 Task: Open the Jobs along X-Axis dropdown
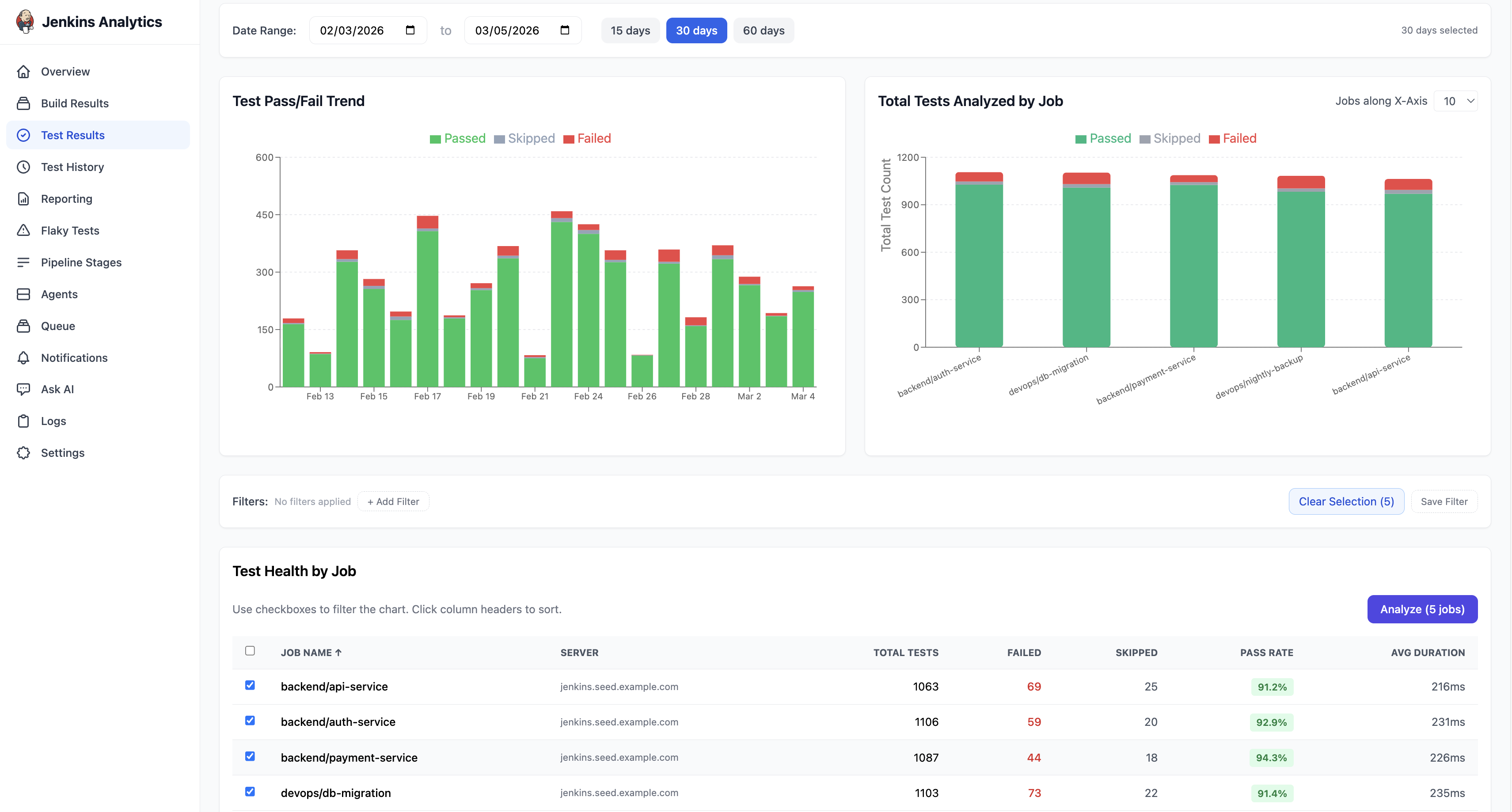click(1455, 101)
